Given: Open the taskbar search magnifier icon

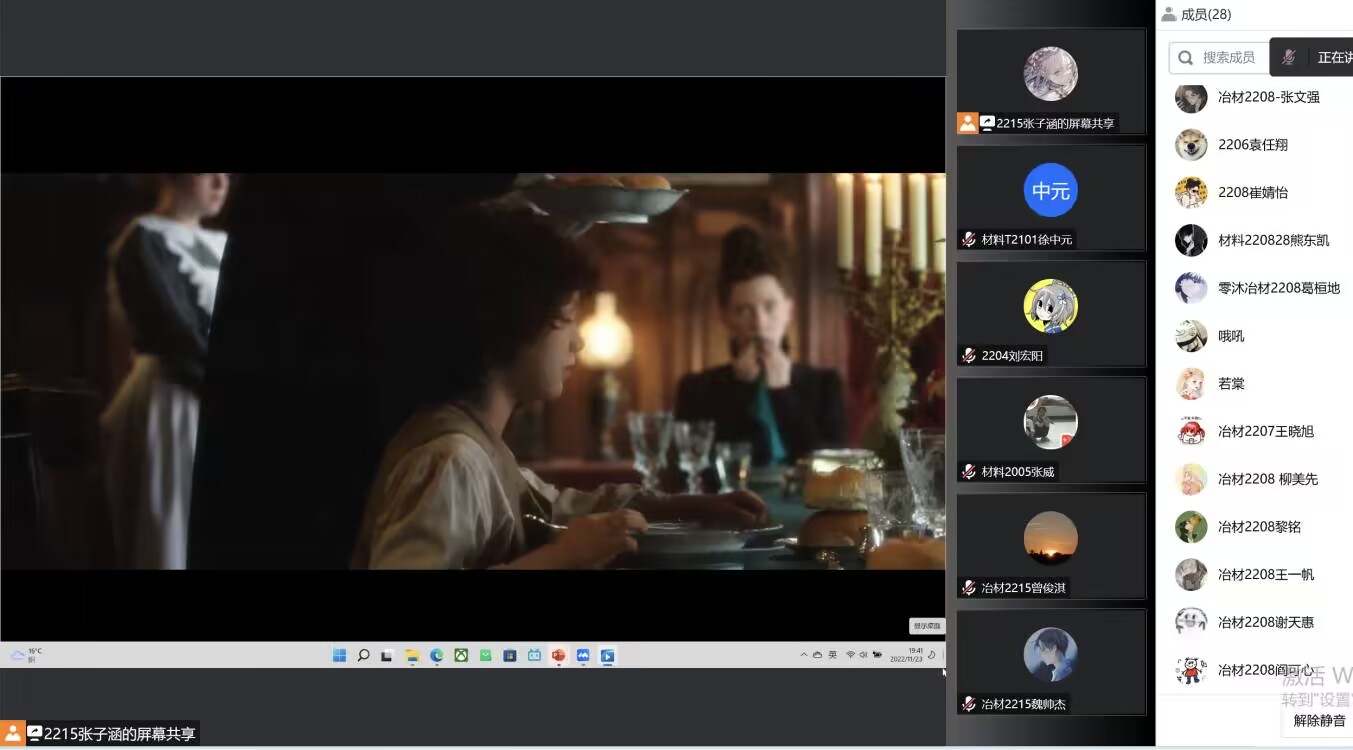Looking at the screenshot, I should (x=363, y=656).
